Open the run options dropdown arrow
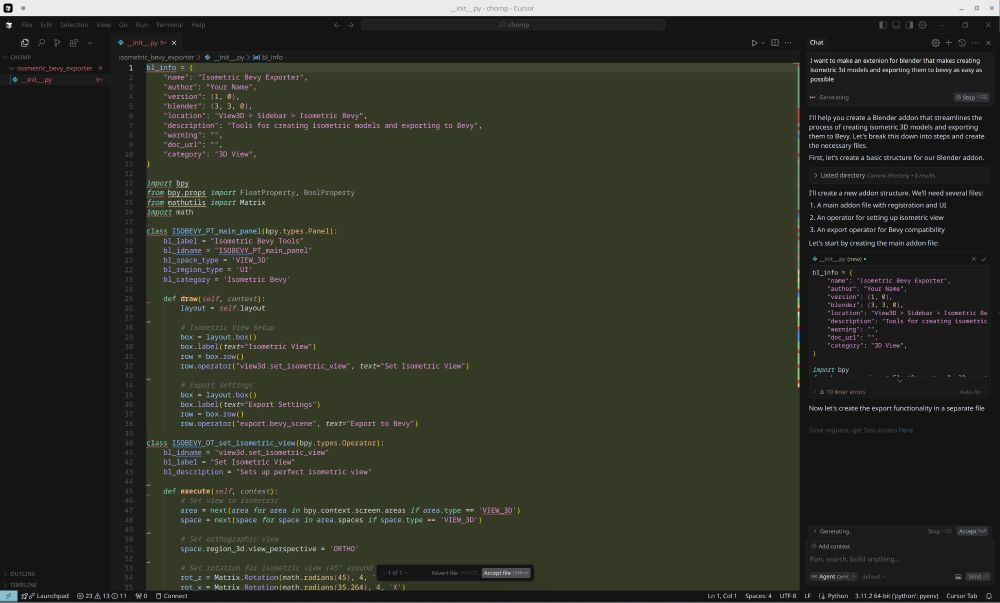Screen dimensions: 1000x603 coord(763,43)
